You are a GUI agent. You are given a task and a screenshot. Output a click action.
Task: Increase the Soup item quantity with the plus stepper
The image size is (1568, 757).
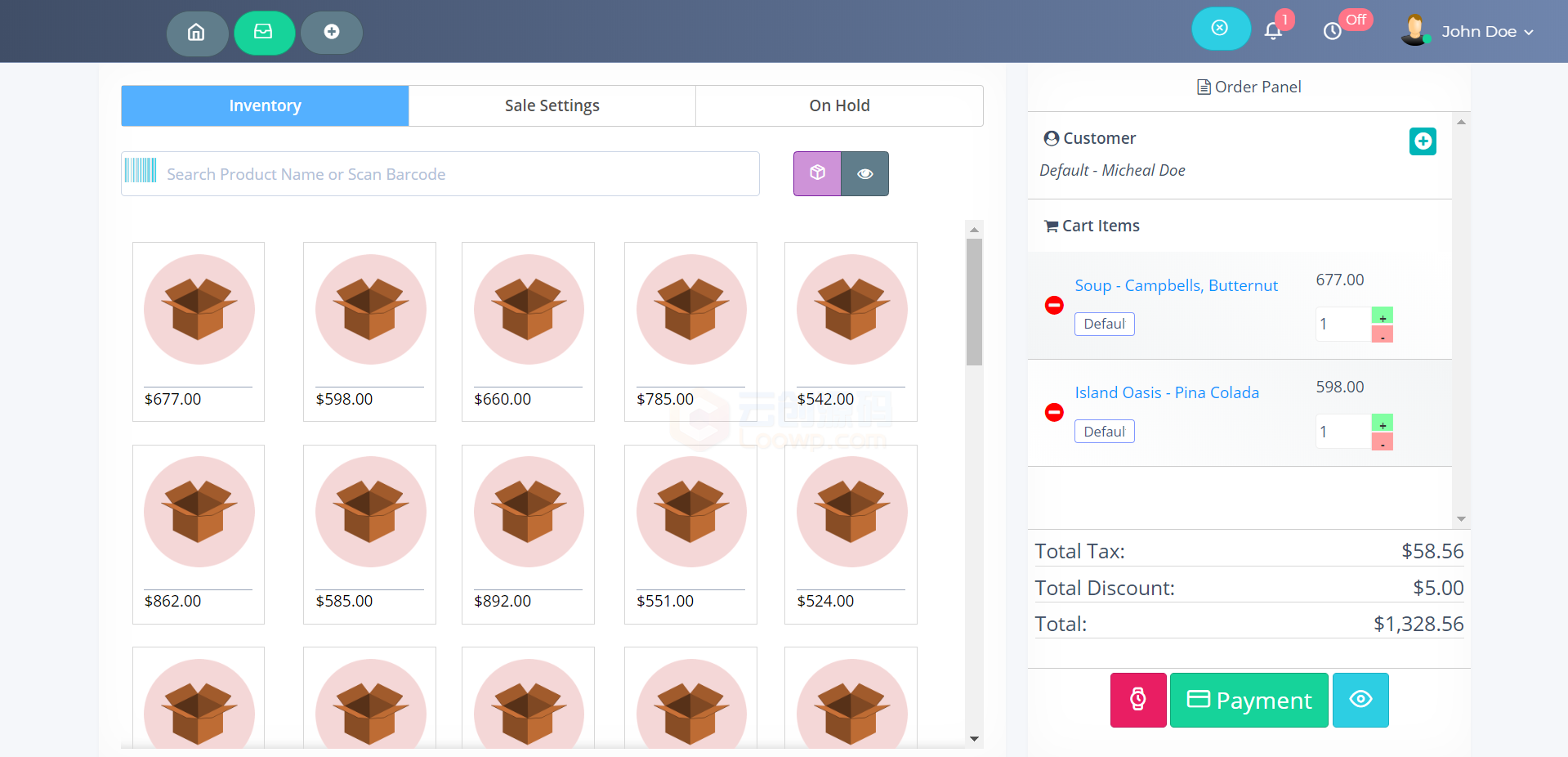(x=1383, y=316)
